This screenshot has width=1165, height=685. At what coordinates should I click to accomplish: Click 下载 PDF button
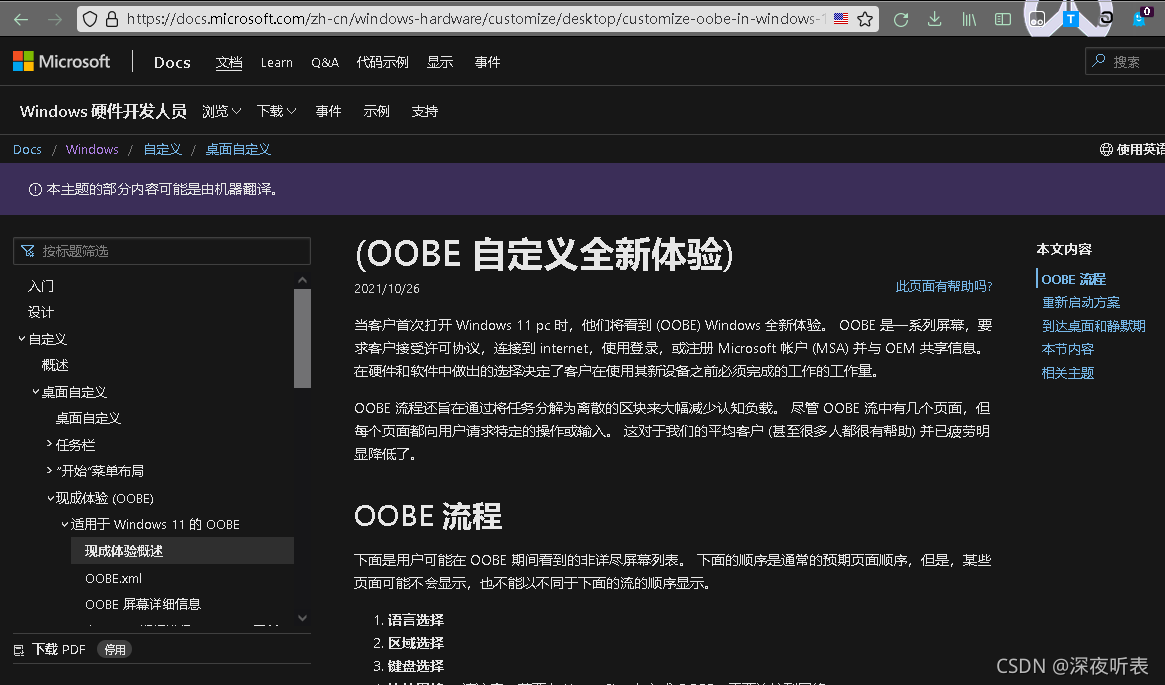[59, 649]
